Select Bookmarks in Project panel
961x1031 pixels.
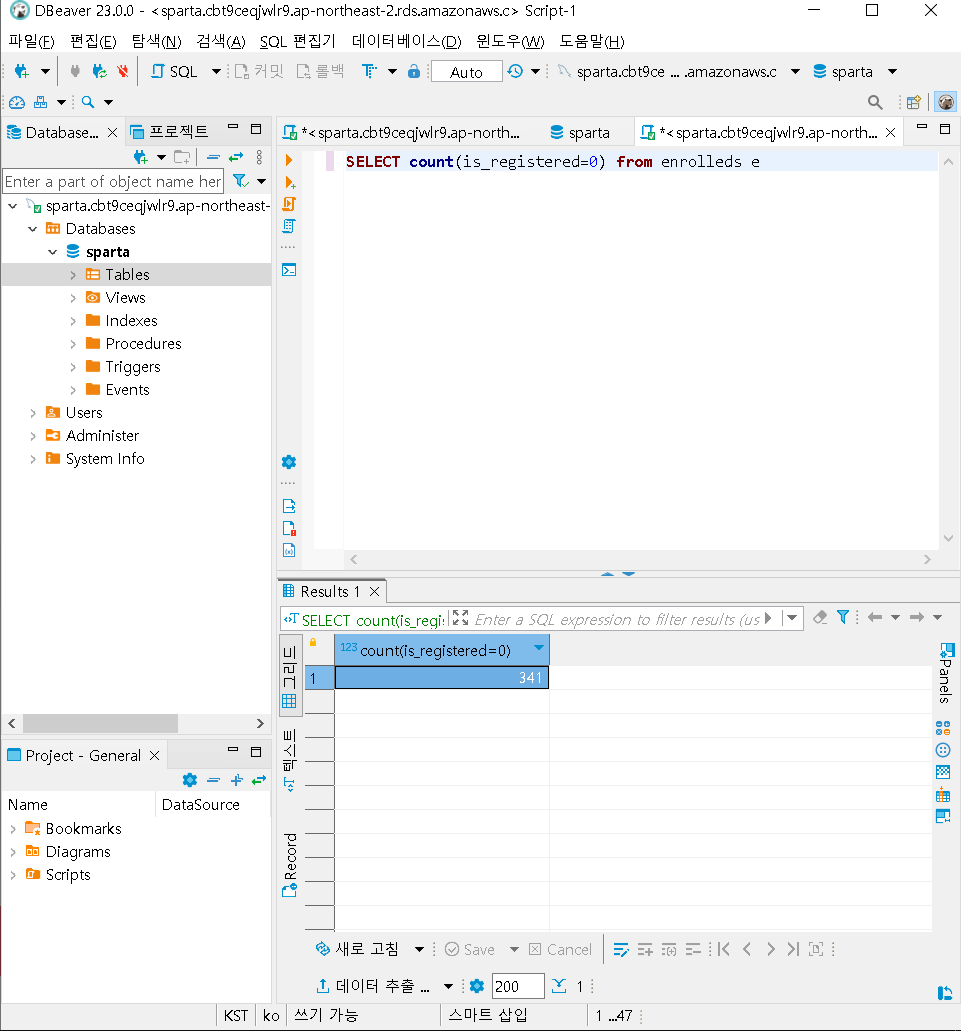(x=83, y=829)
